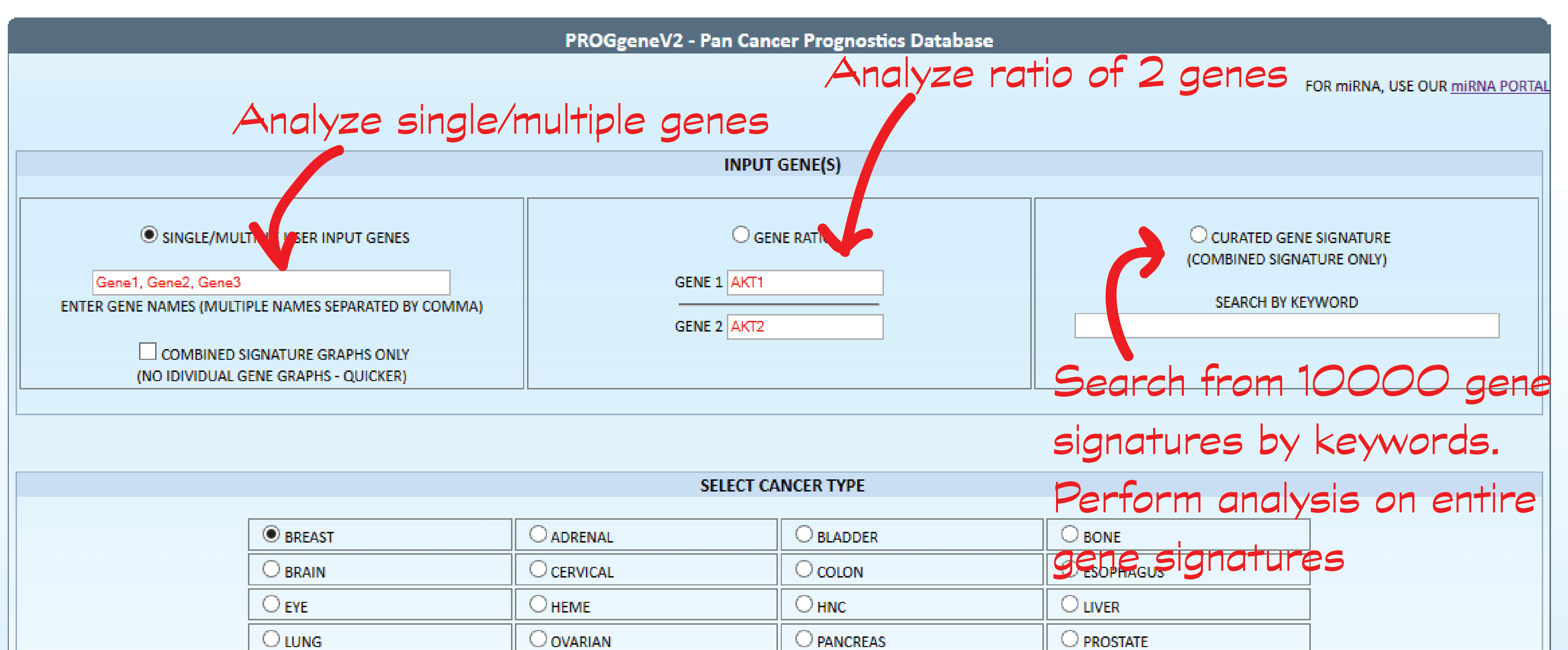This screenshot has height=650, width=1568.
Task: Choose Brain cancer type
Action: pos(271,570)
